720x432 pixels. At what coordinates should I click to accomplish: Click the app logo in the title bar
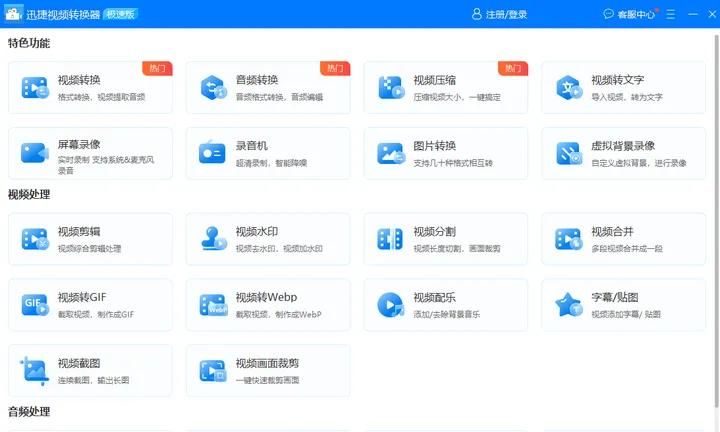13,14
